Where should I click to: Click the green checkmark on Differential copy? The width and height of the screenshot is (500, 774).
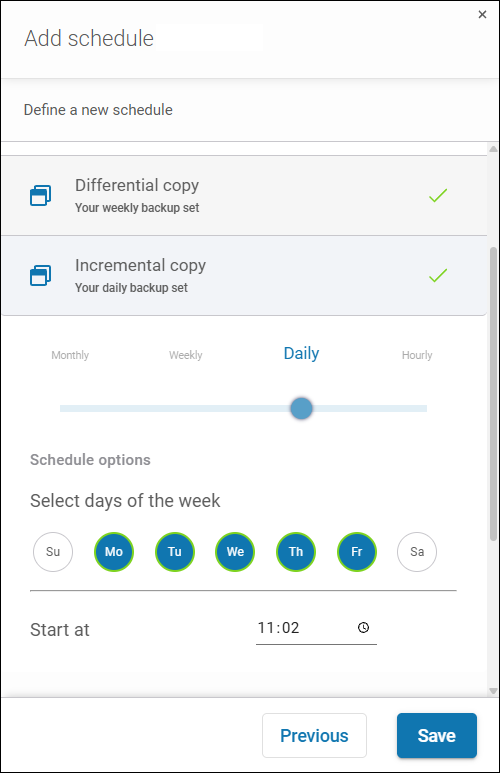tap(438, 195)
